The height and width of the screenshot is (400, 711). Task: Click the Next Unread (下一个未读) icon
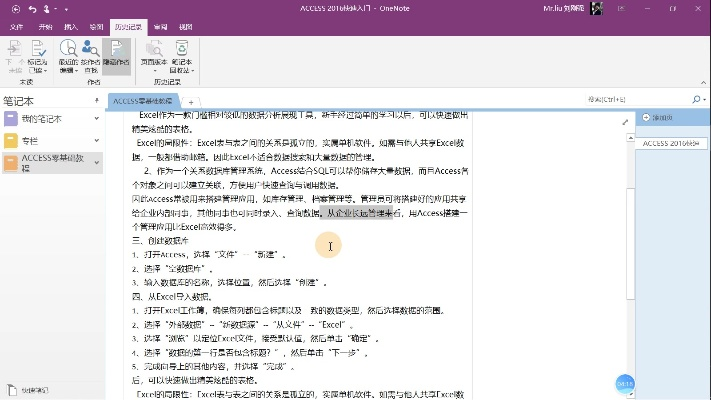click(x=15, y=49)
